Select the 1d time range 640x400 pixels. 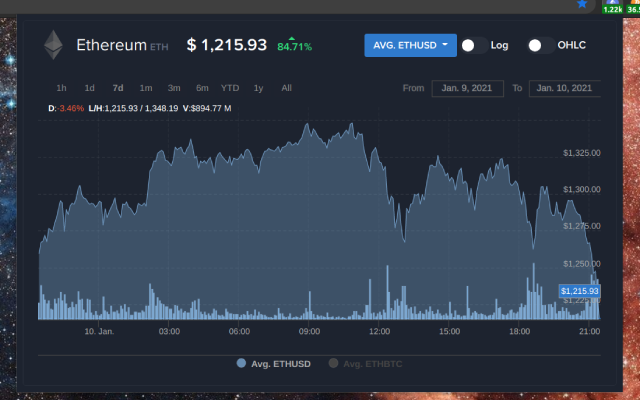pos(89,88)
